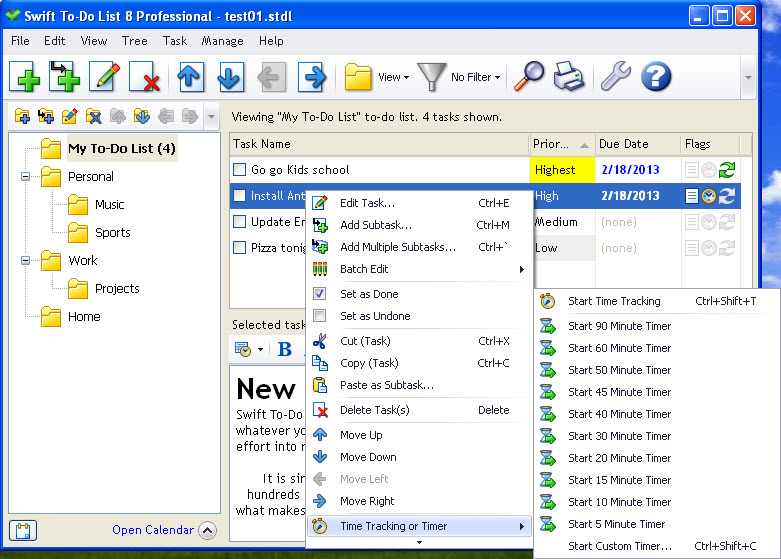Sort by the Priority column header
781x559 pixels.
[x=561, y=144]
